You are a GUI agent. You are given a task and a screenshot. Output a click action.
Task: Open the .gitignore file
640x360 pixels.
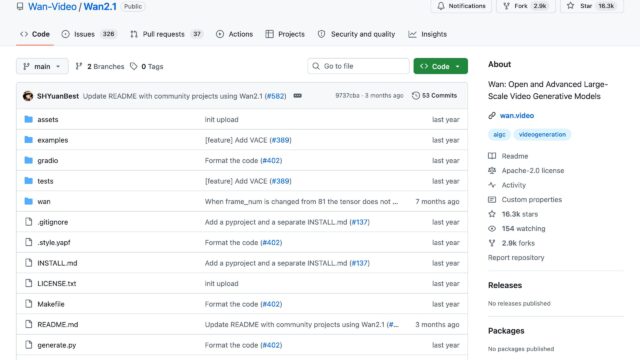pos(53,222)
